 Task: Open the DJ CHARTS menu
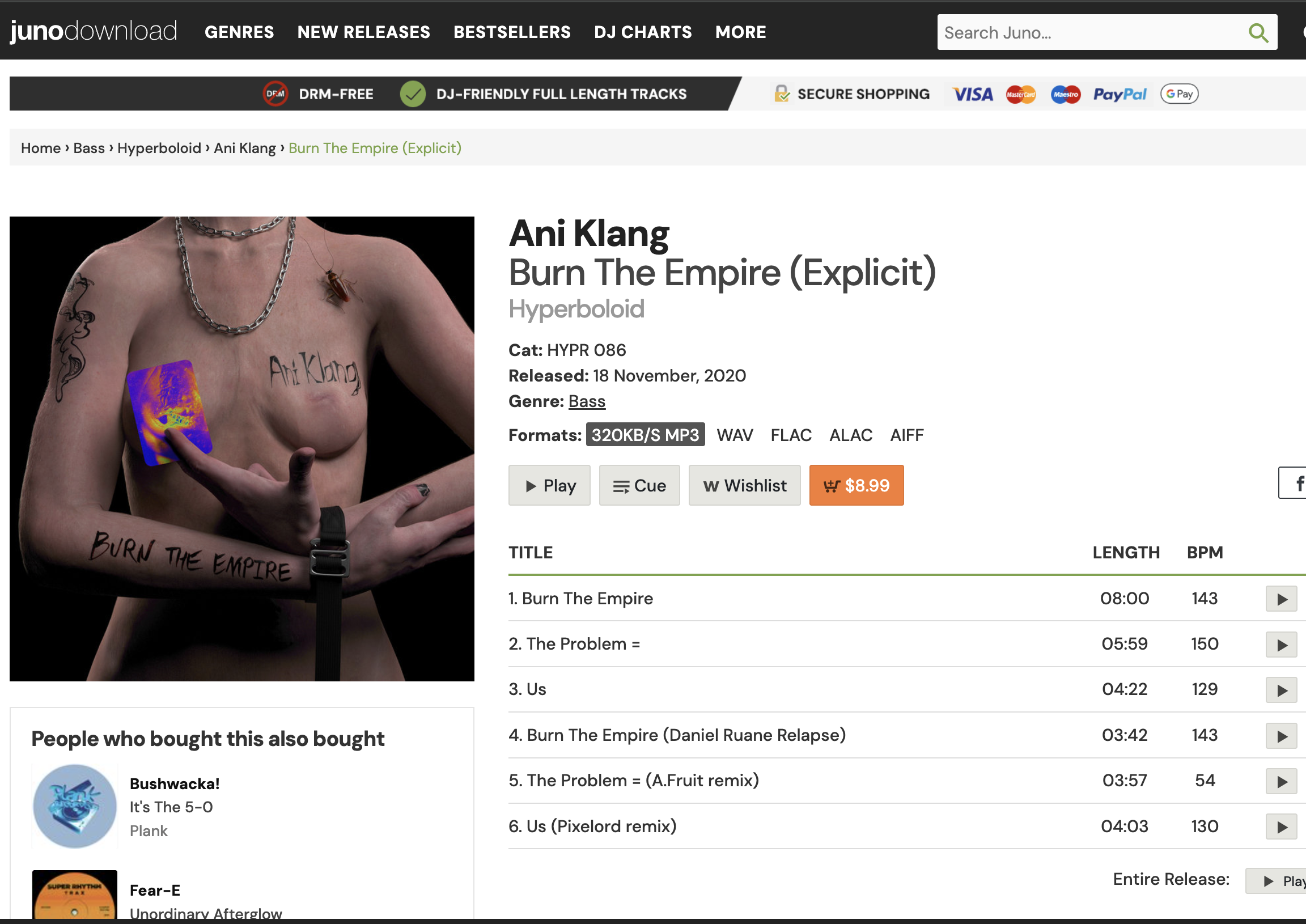click(642, 32)
